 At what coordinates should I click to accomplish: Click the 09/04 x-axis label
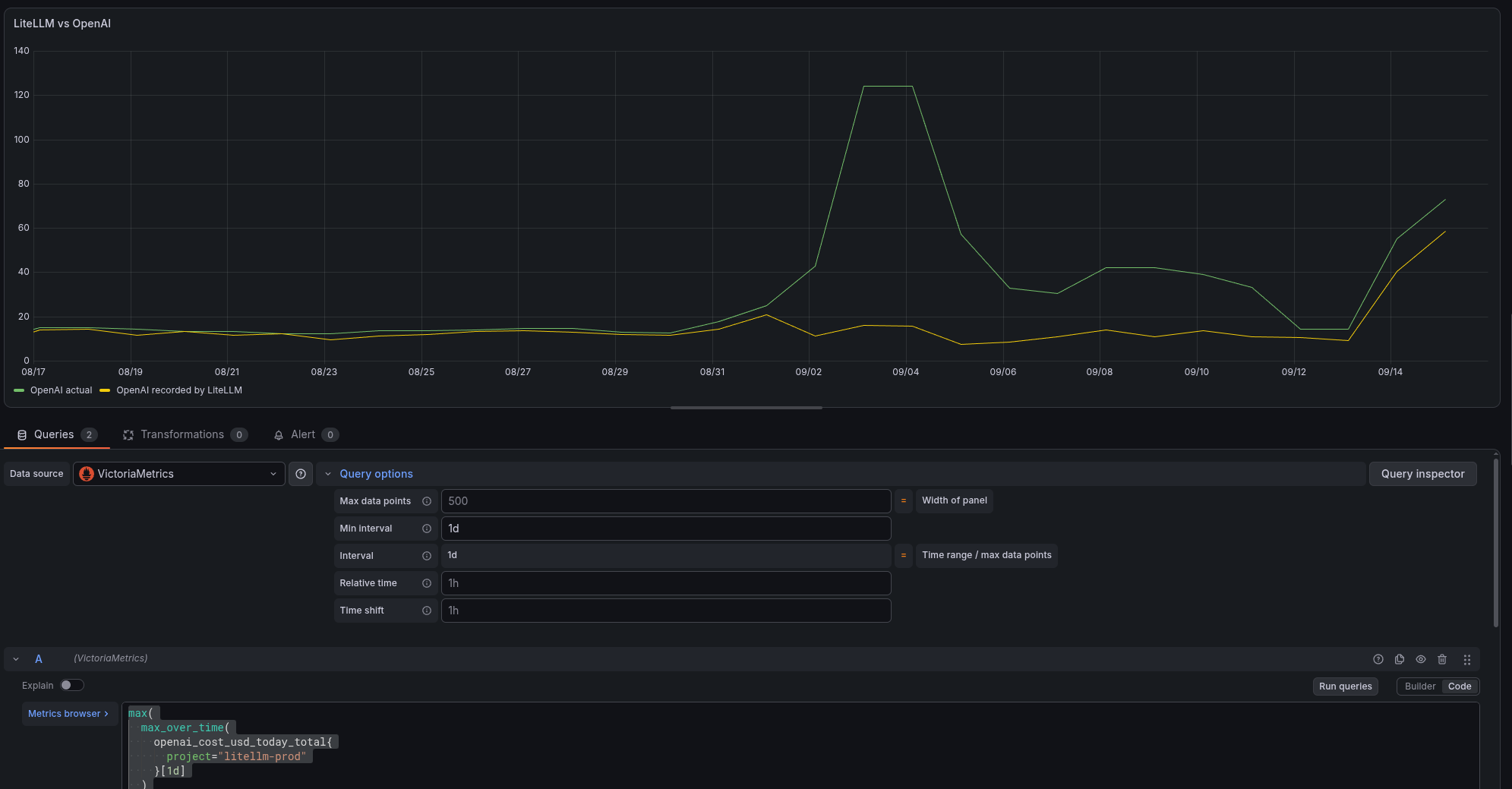coord(905,372)
